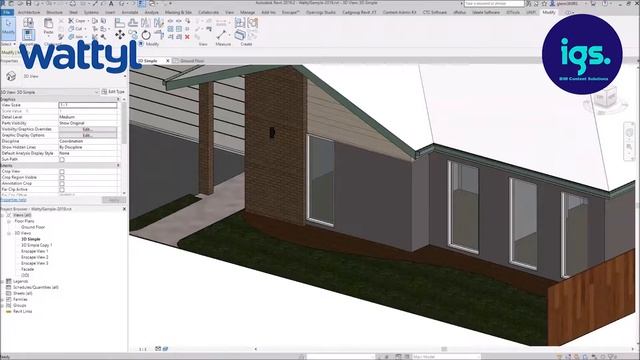Viewport: 640px width, 360px height.
Task: Click the Offset tool icon
Action: pos(133,23)
